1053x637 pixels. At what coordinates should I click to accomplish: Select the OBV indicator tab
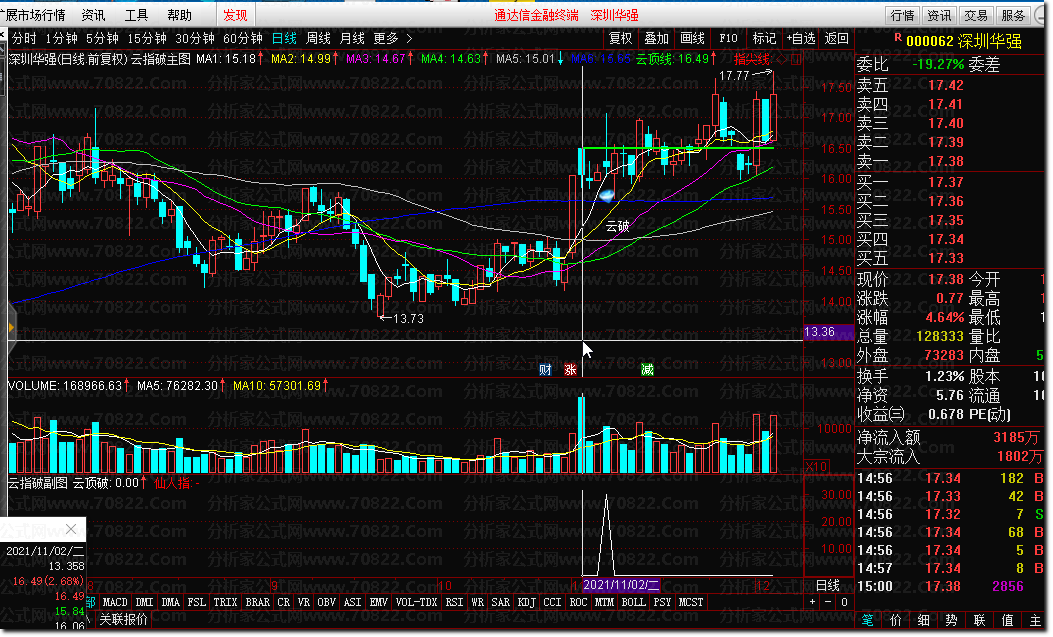[326, 603]
